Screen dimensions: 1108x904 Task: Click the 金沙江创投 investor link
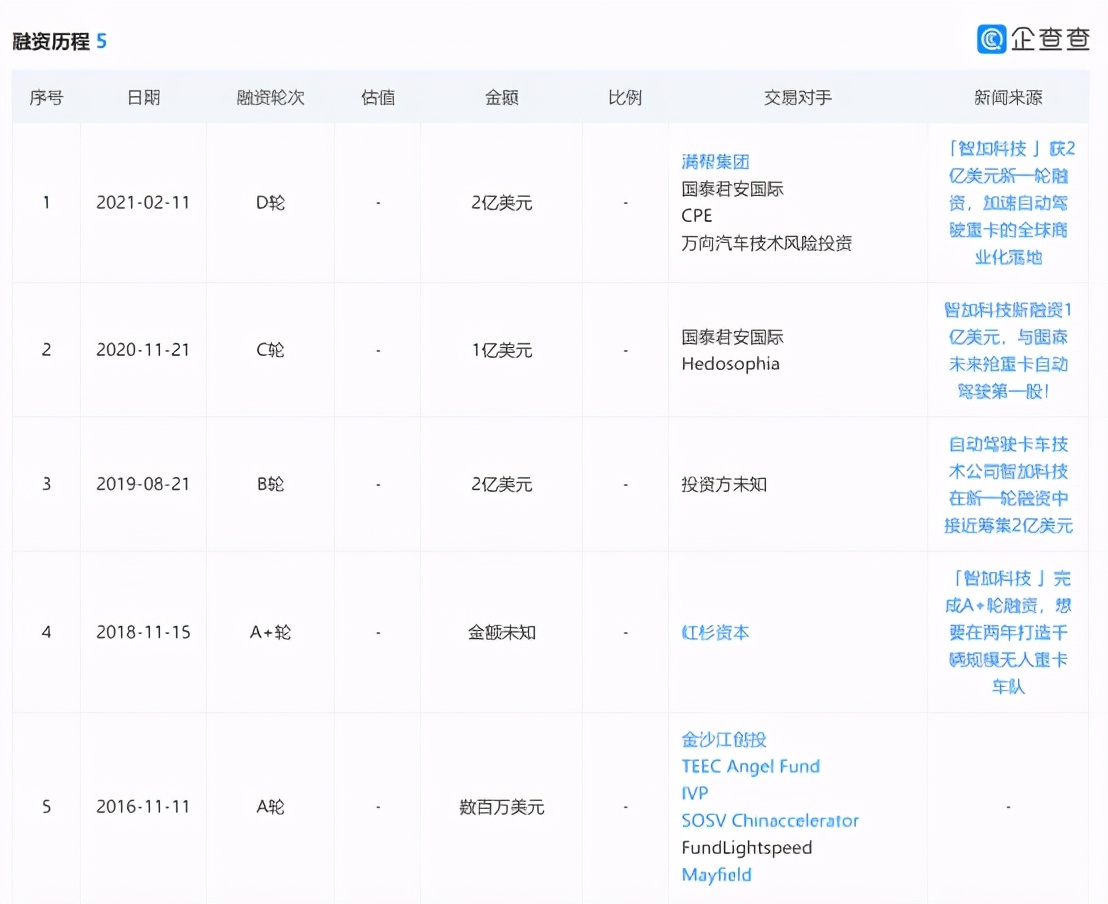(x=724, y=739)
